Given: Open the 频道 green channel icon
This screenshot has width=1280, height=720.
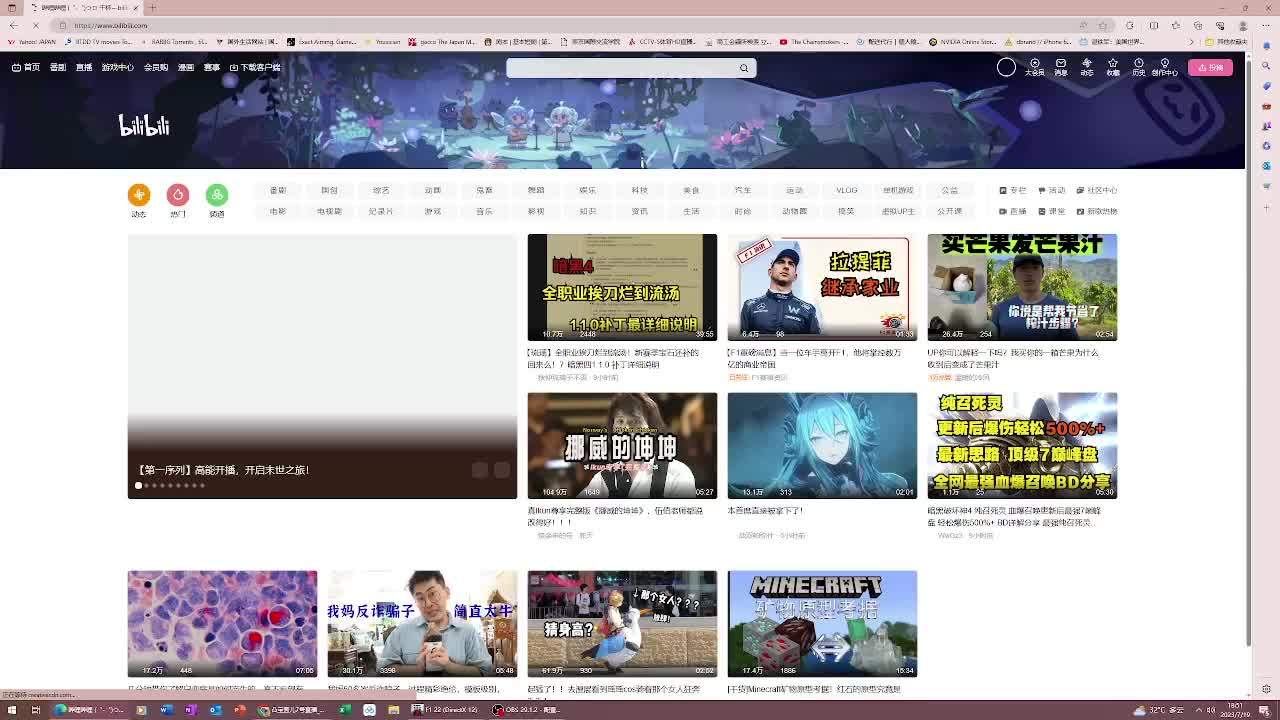Looking at the screenshot, I should tap(216, 194).
